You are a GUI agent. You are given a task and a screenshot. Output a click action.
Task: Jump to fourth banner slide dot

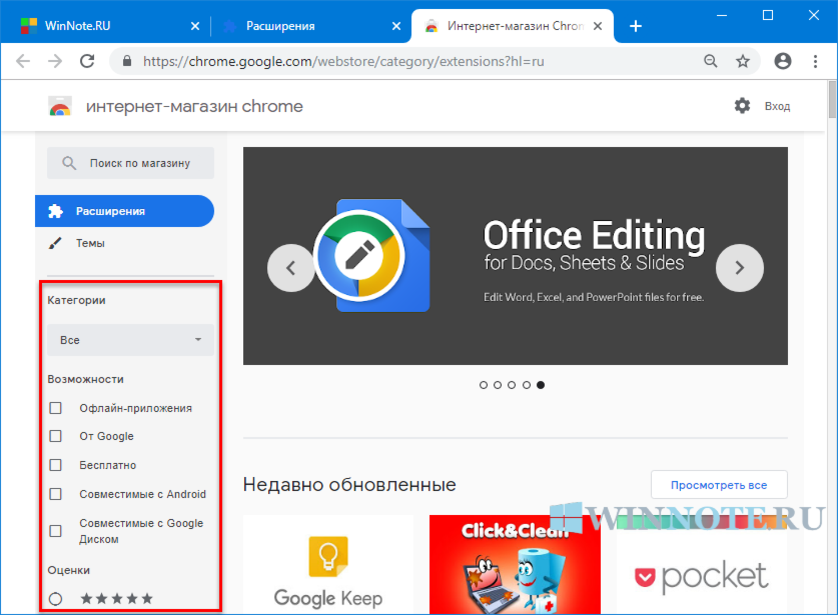coord(526,385)
